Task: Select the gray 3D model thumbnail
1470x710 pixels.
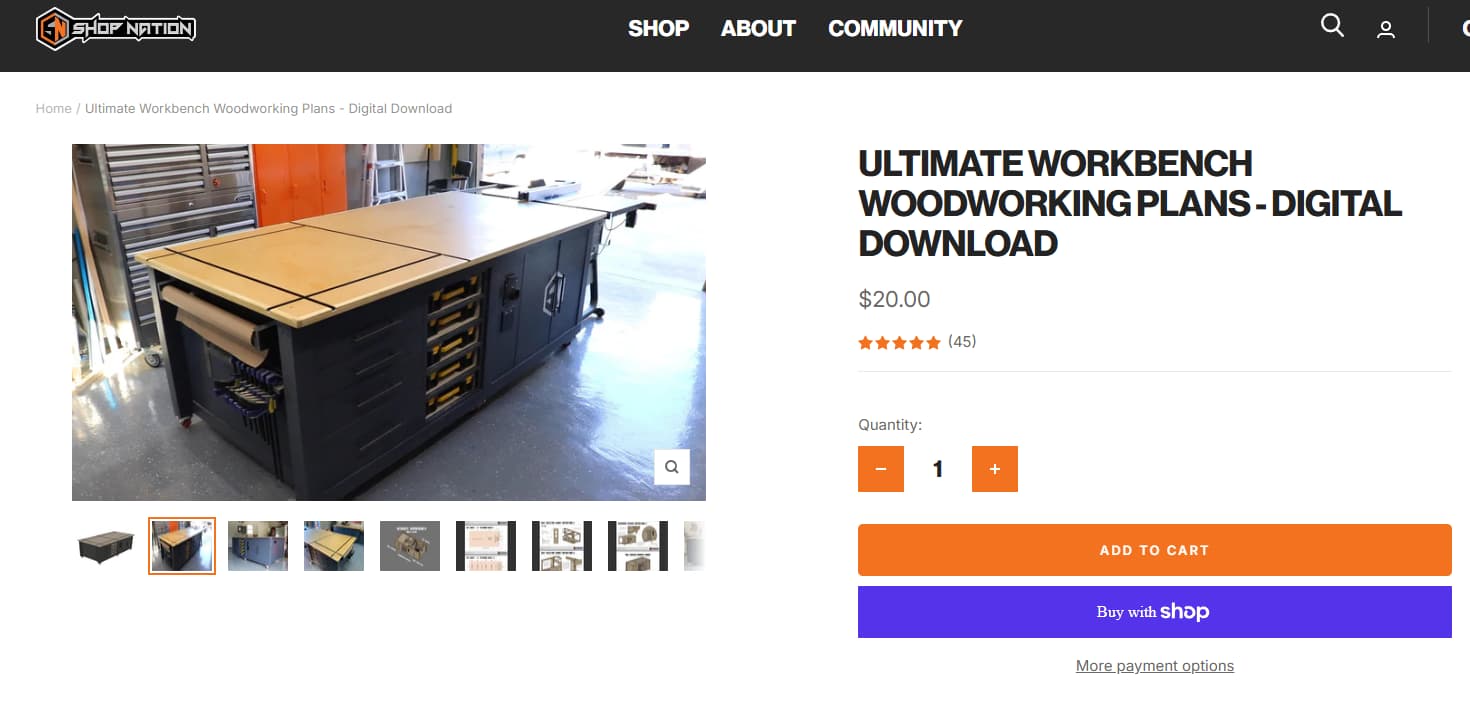Action: click(410, 546)
